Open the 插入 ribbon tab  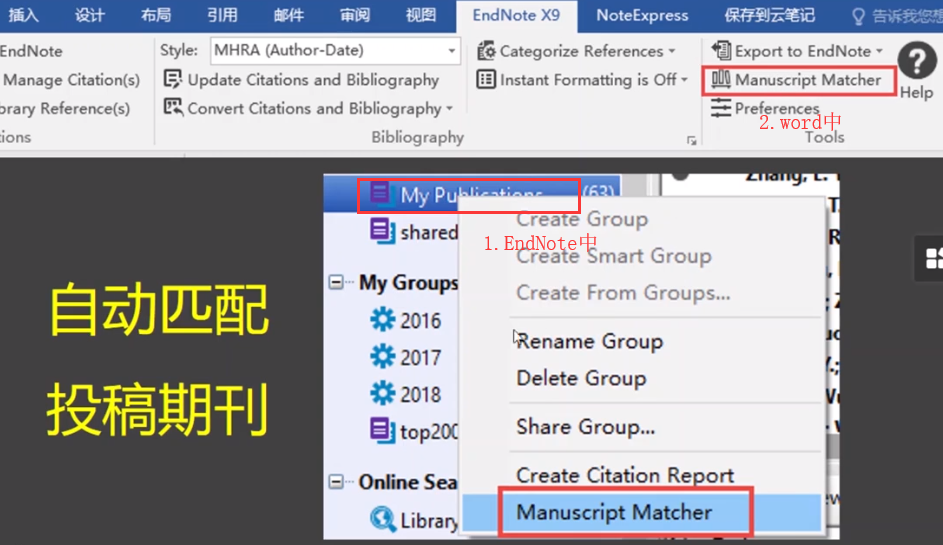(24, 15)
